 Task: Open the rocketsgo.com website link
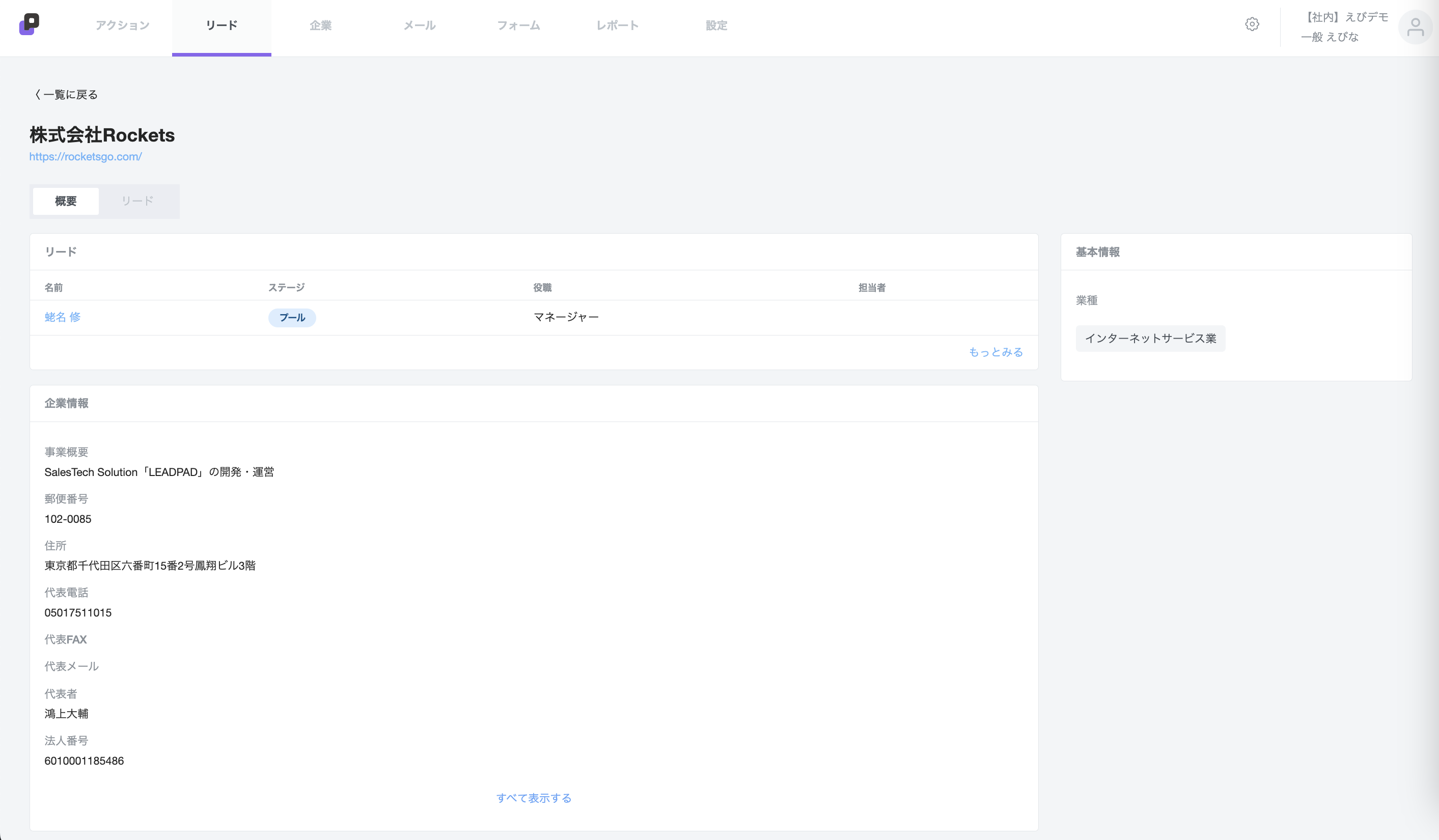coord(86,156)
